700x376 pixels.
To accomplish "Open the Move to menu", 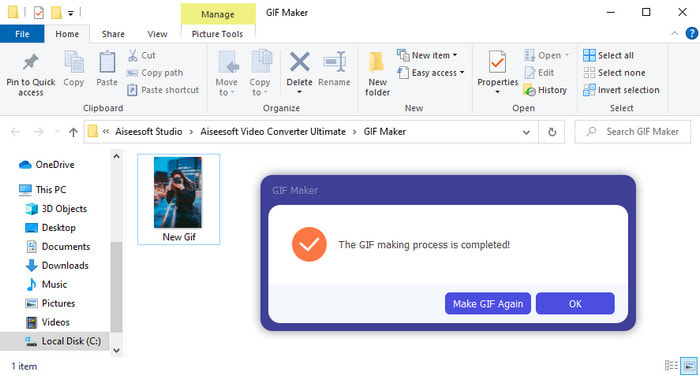I will click(227, 73).
